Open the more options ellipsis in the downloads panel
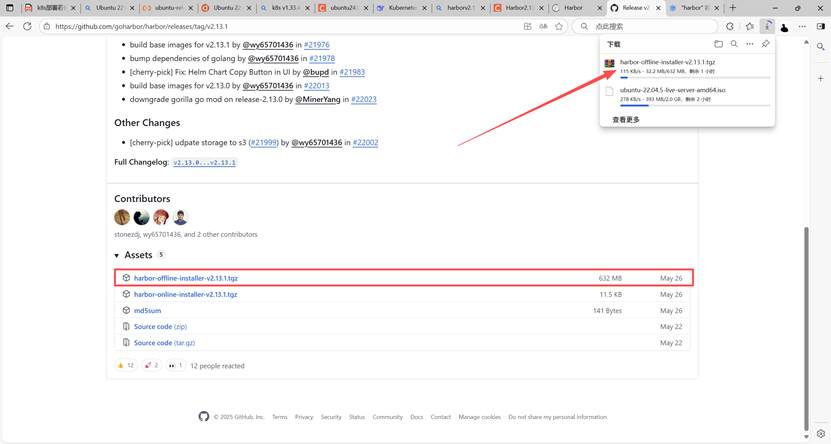The width and height of the screenshot is (831, 444). [x=749, y=44]
